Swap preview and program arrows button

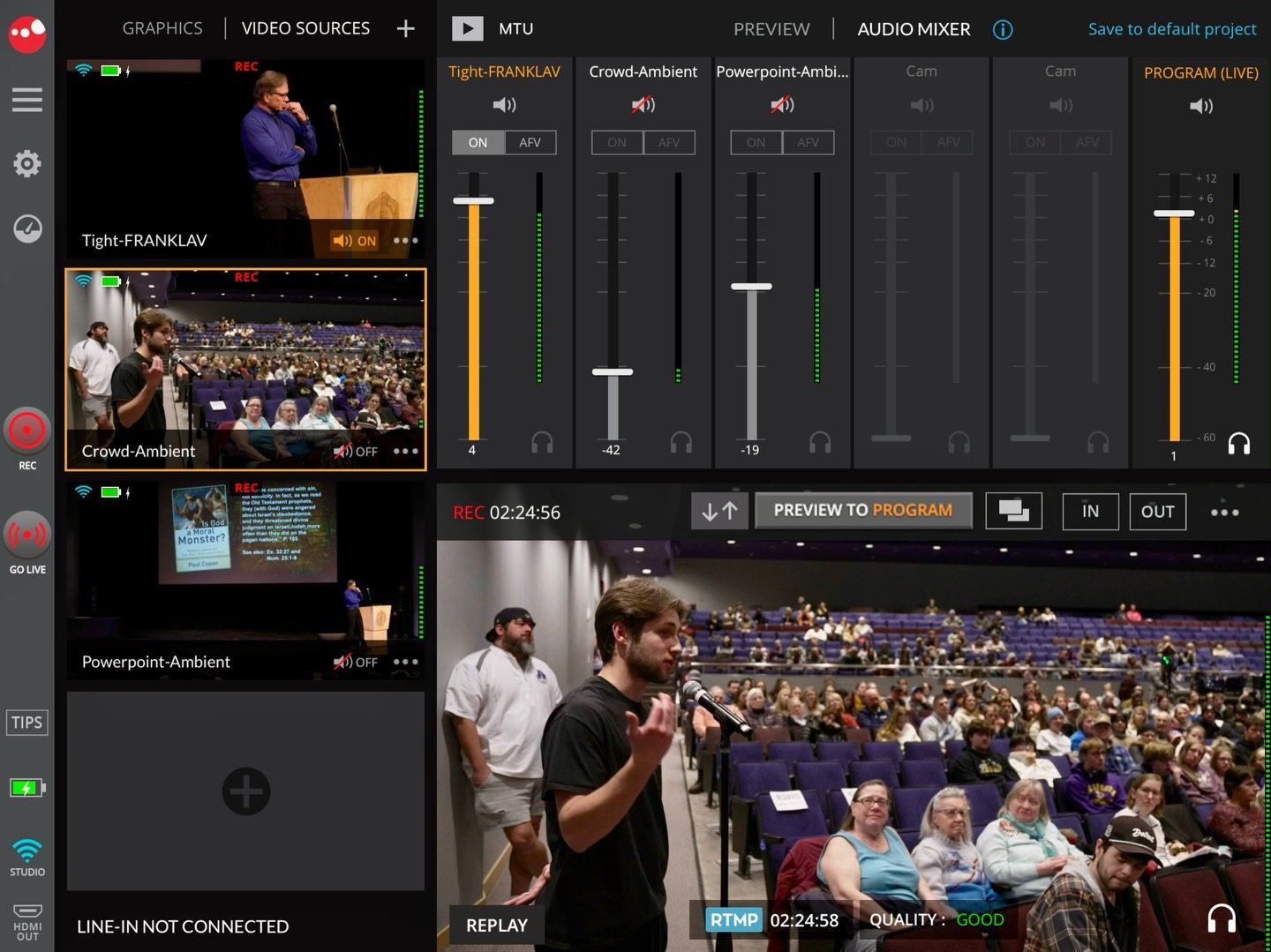pyautogui.click(x=719, y=511)
